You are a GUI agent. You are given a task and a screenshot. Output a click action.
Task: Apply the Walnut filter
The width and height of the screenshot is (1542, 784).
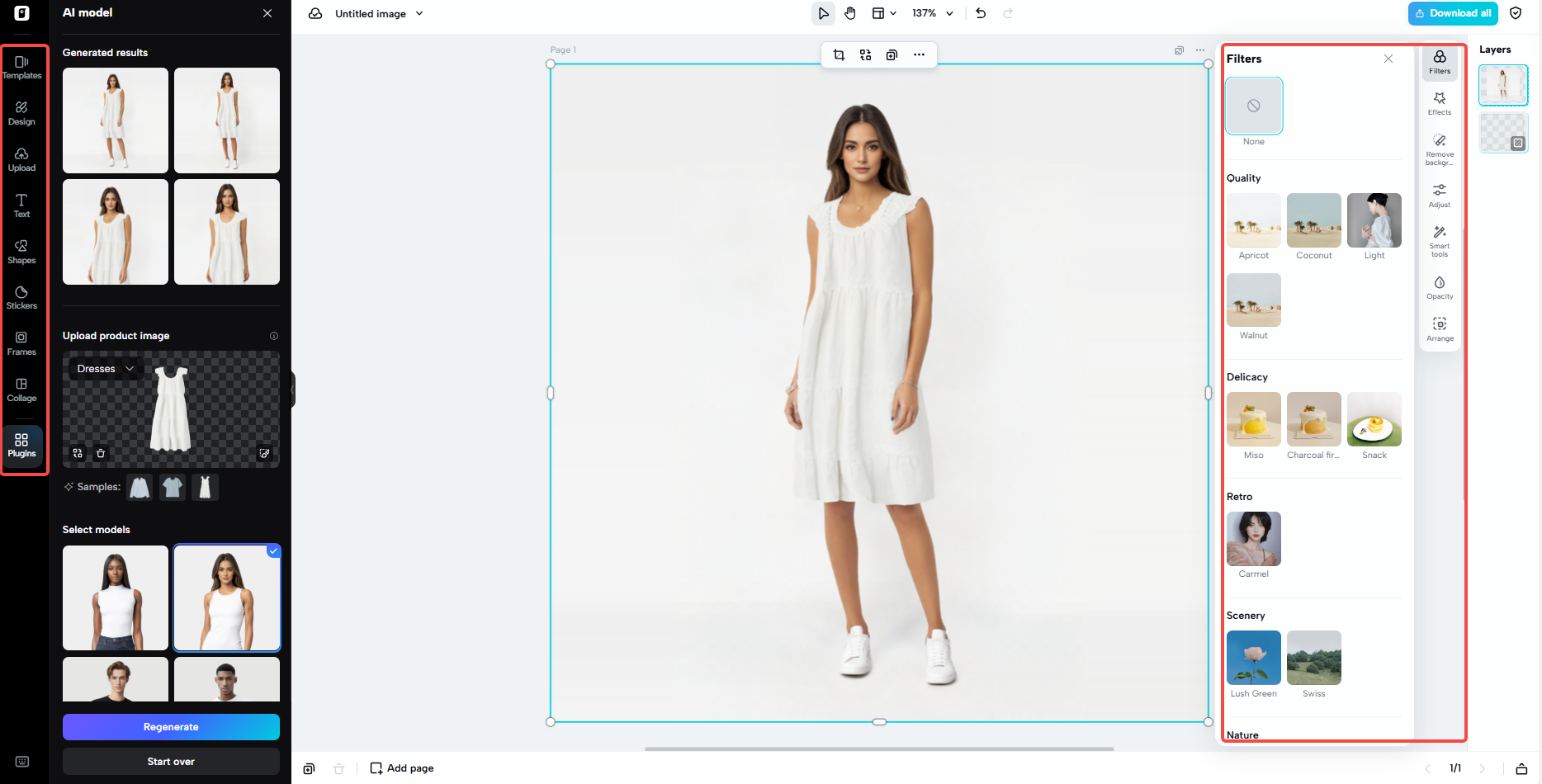coord(1254,300)
